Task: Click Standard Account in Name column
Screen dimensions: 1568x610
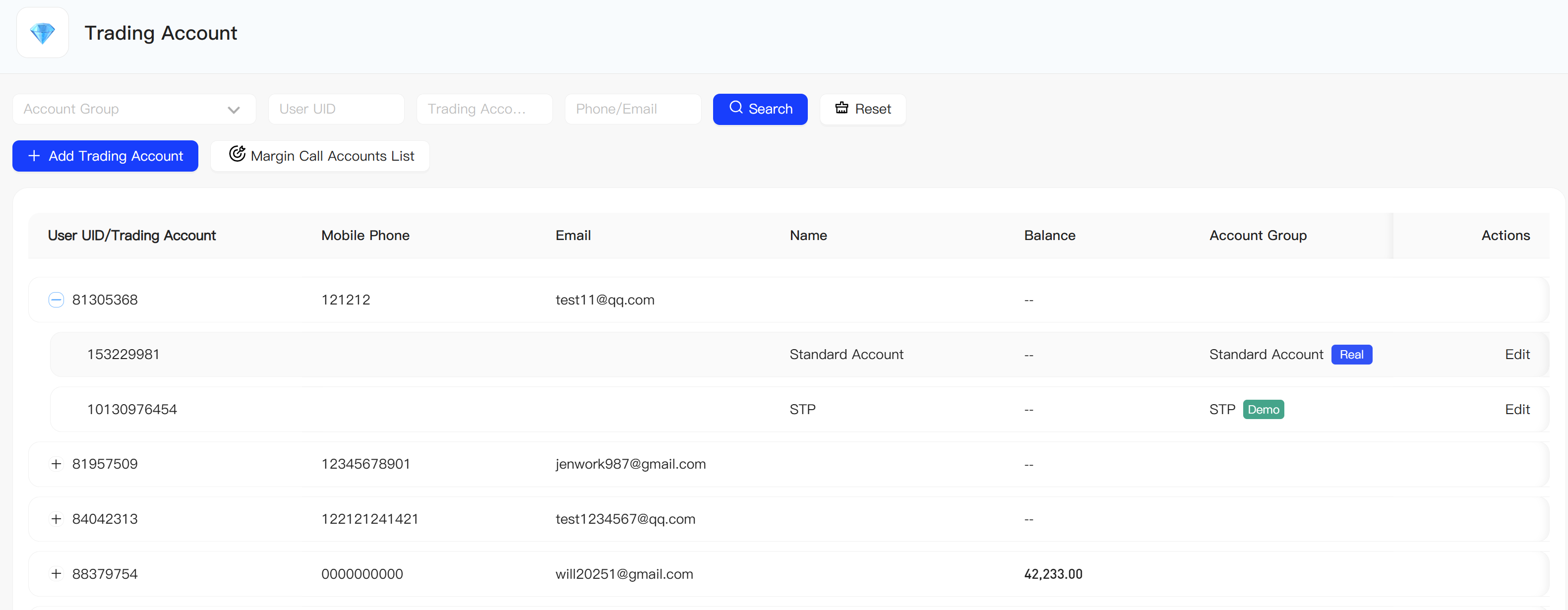Action: pyautogui.click(x=846, y=354)
